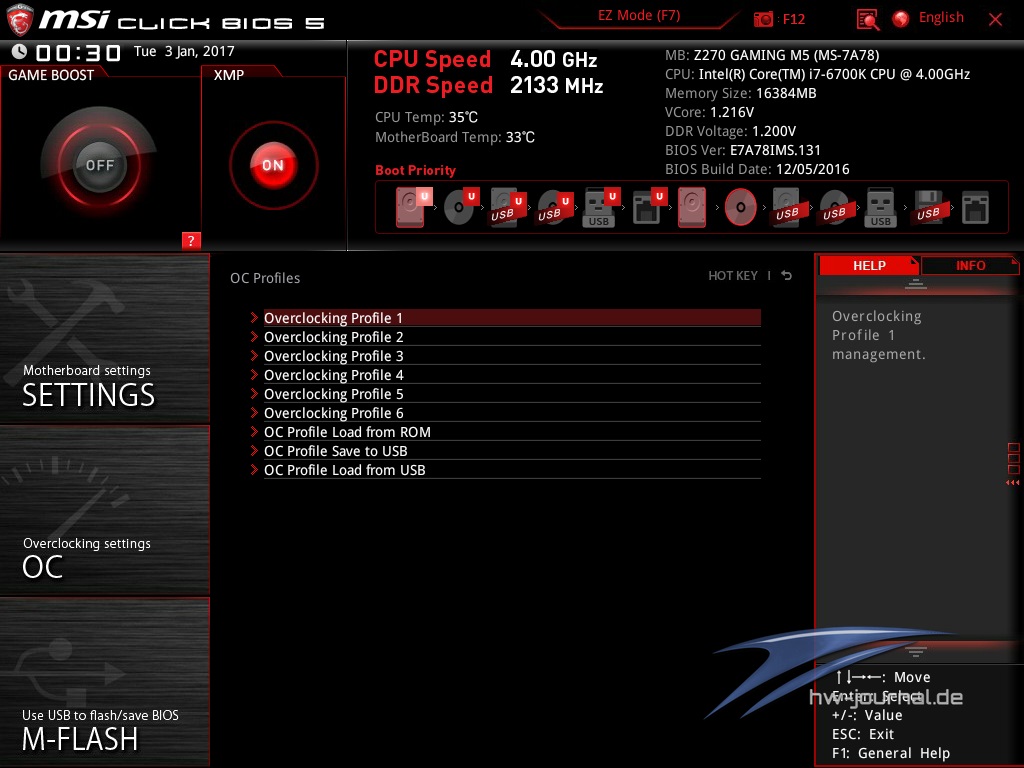
Task: Open Overclocking Profile 1 entry
Action: coord(512,317)
